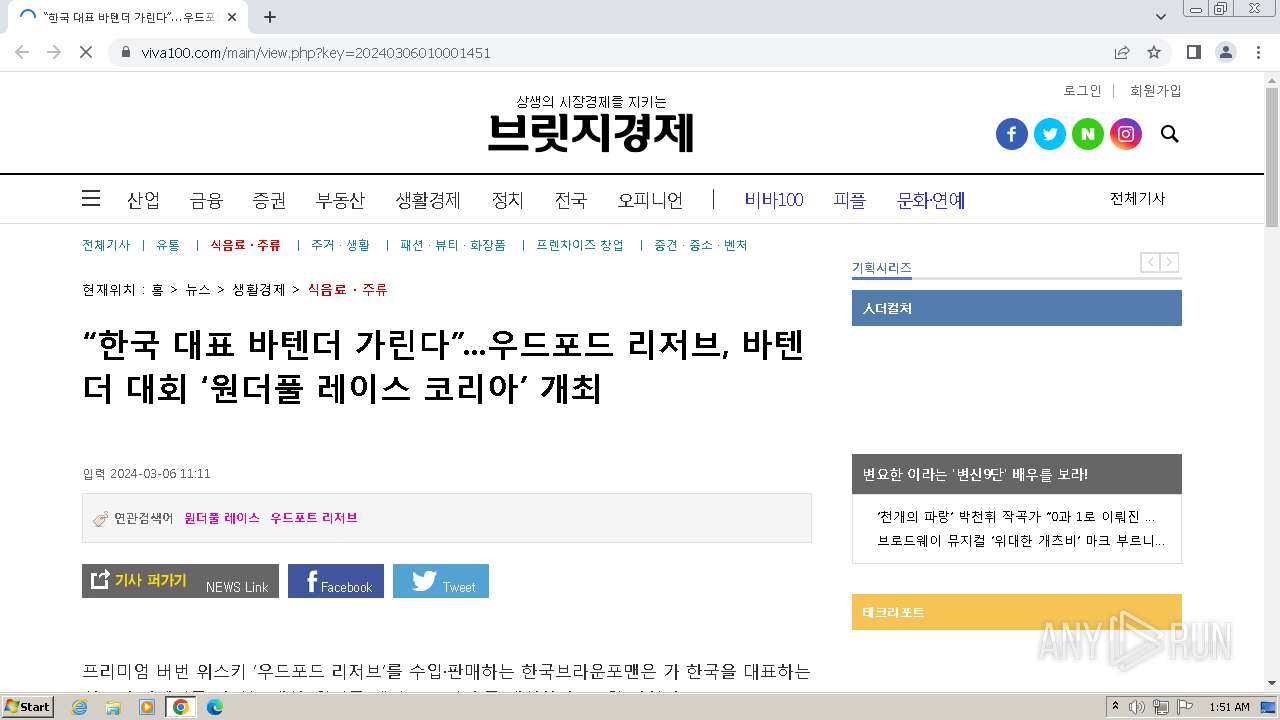The height and width of the screenshot is (720, 1280).
Task: Open 부동산 menu section
Action: point(340,200)
